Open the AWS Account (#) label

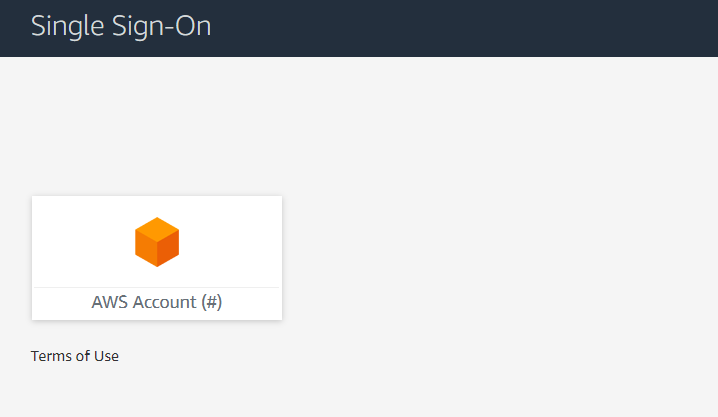click(157, 302)
